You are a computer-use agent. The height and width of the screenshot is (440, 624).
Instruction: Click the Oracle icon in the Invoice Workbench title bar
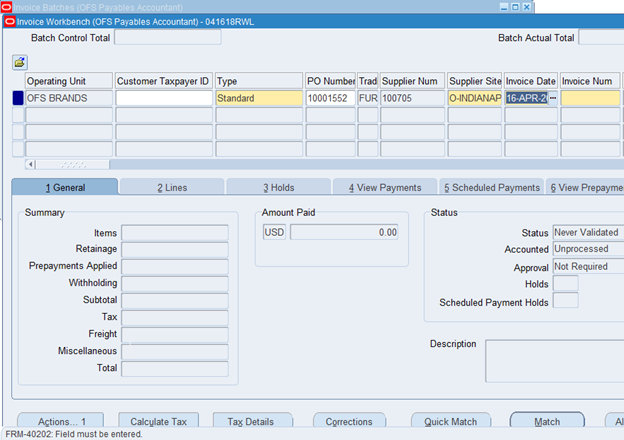point(10,21)
